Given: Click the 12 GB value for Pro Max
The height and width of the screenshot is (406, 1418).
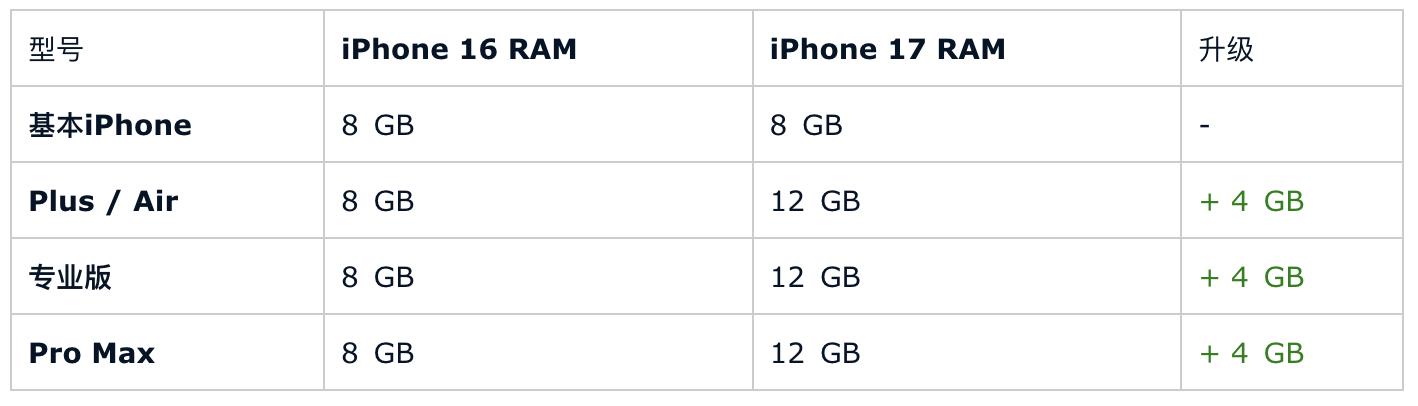Looking at the screenshot, I should point(815,353).
